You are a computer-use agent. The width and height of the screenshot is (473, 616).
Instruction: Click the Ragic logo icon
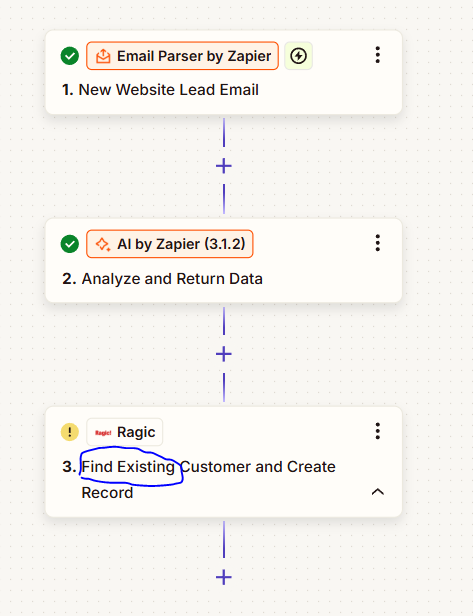[x=103, y=433]
